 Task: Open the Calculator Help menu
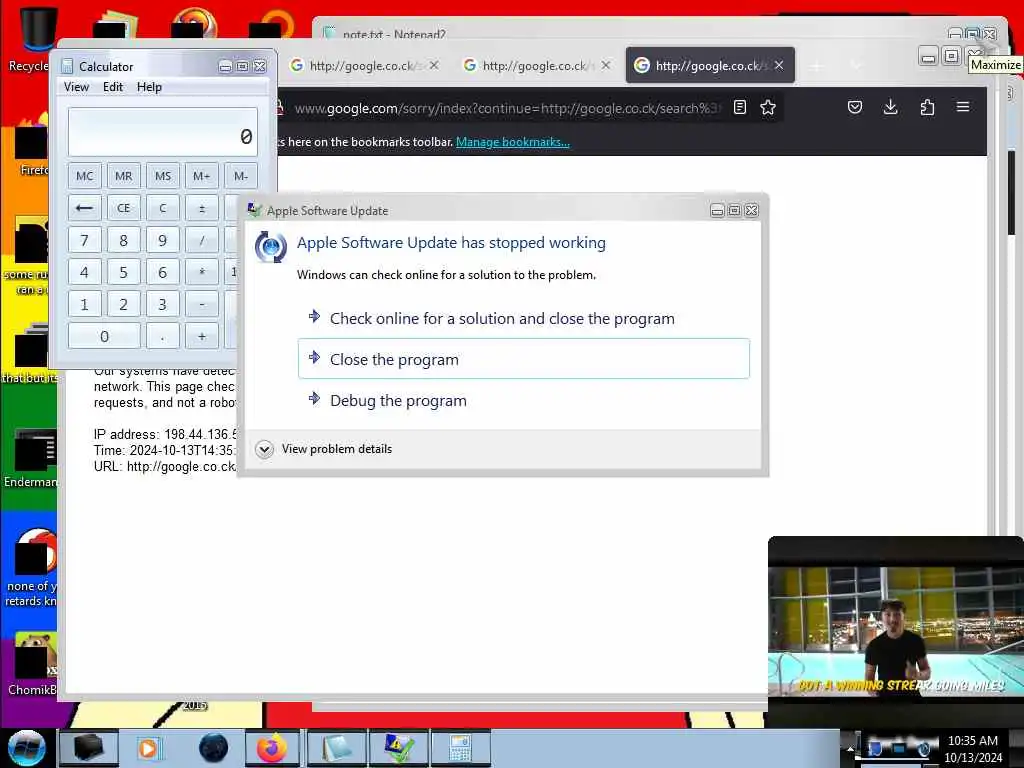point(149,87)
